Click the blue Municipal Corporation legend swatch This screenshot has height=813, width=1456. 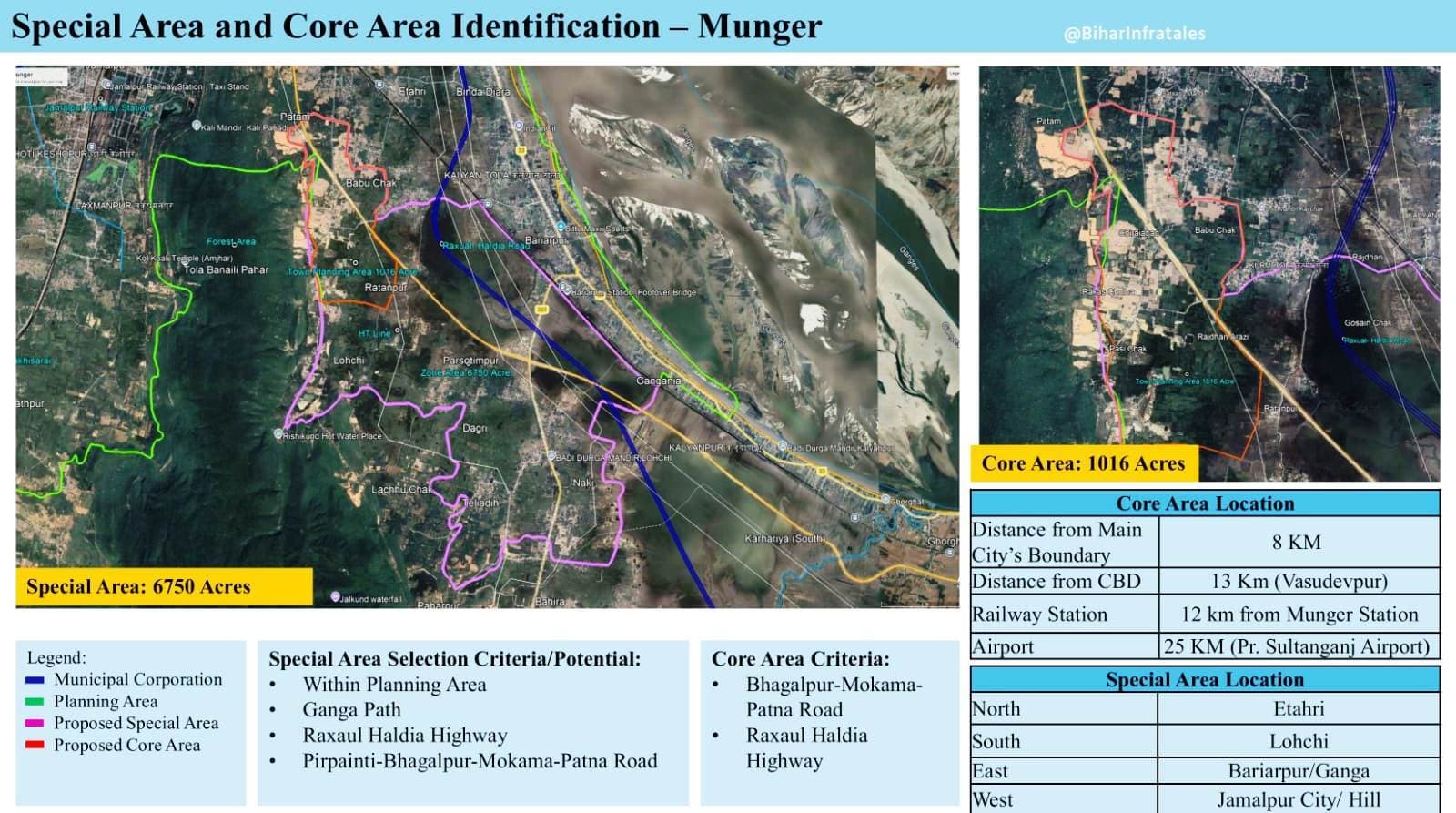35,680
